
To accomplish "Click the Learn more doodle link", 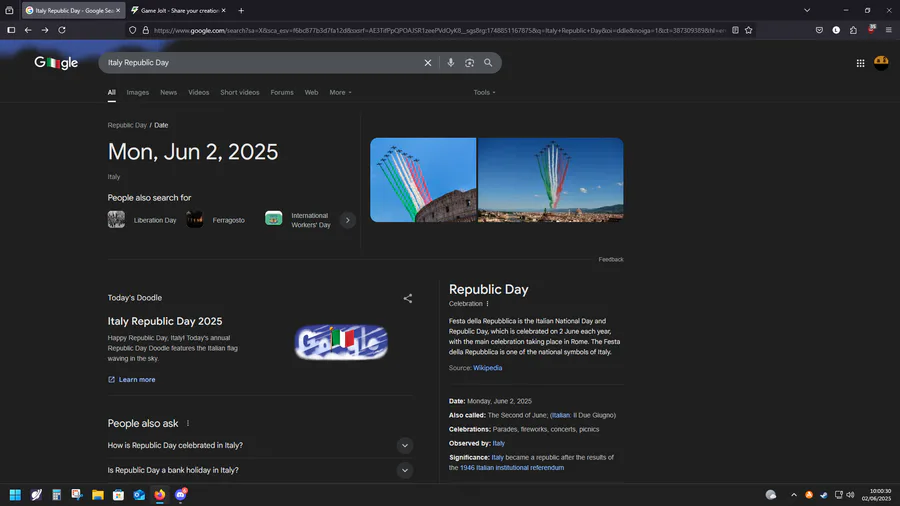I will (x=131, y=379).
